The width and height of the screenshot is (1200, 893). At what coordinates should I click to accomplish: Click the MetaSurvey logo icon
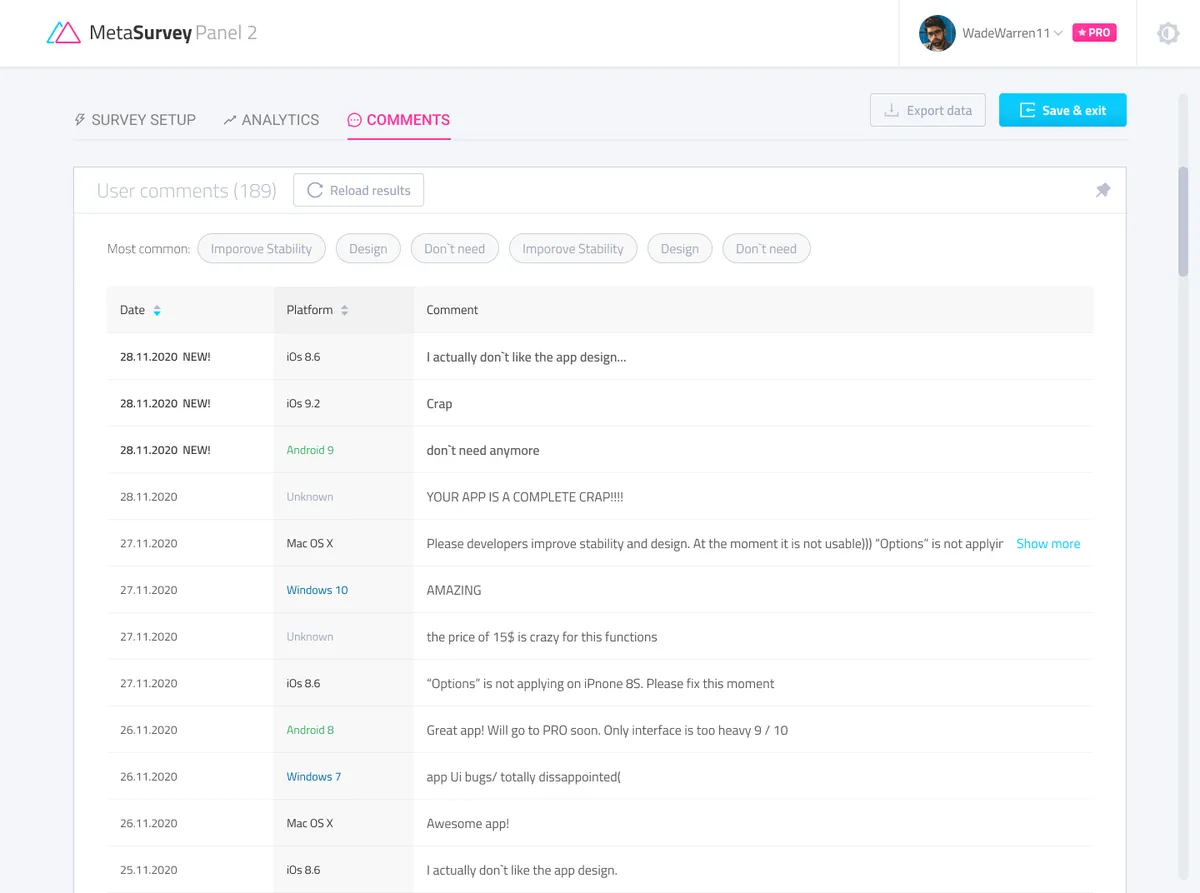63,33
